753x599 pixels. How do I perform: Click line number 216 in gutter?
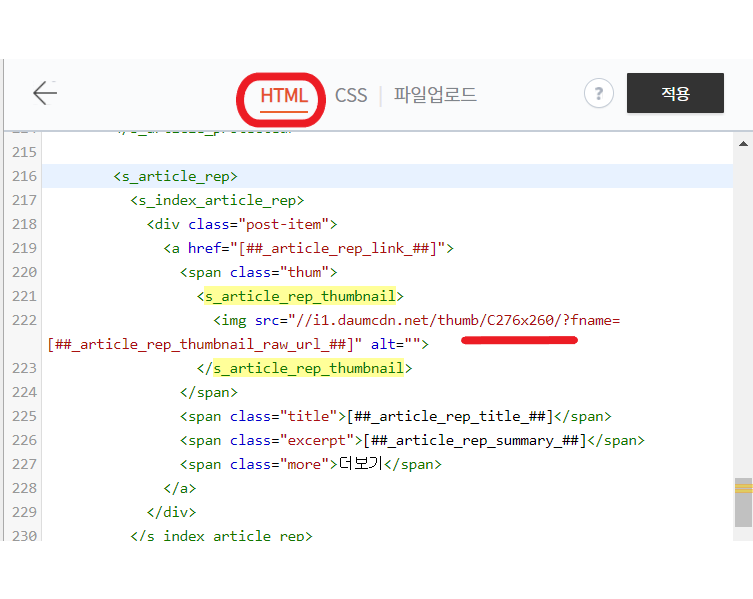click(24, 176)
